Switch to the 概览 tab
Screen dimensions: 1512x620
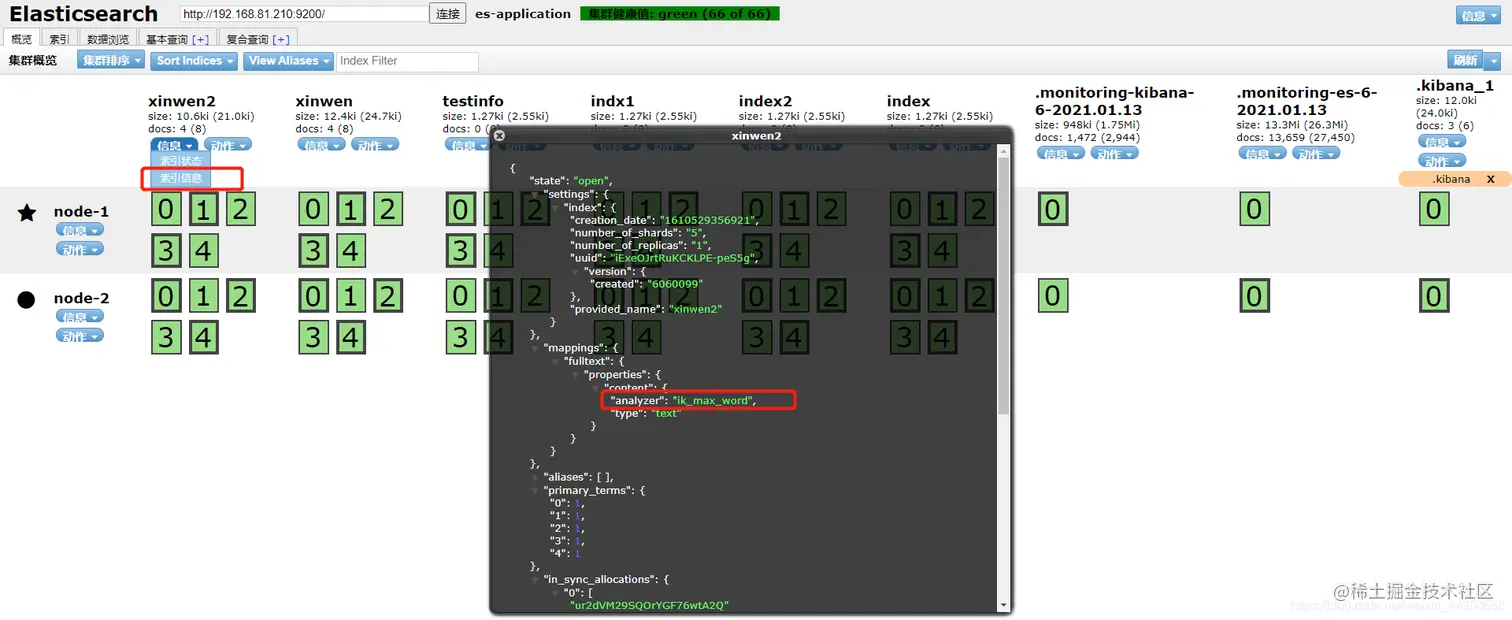22,39
